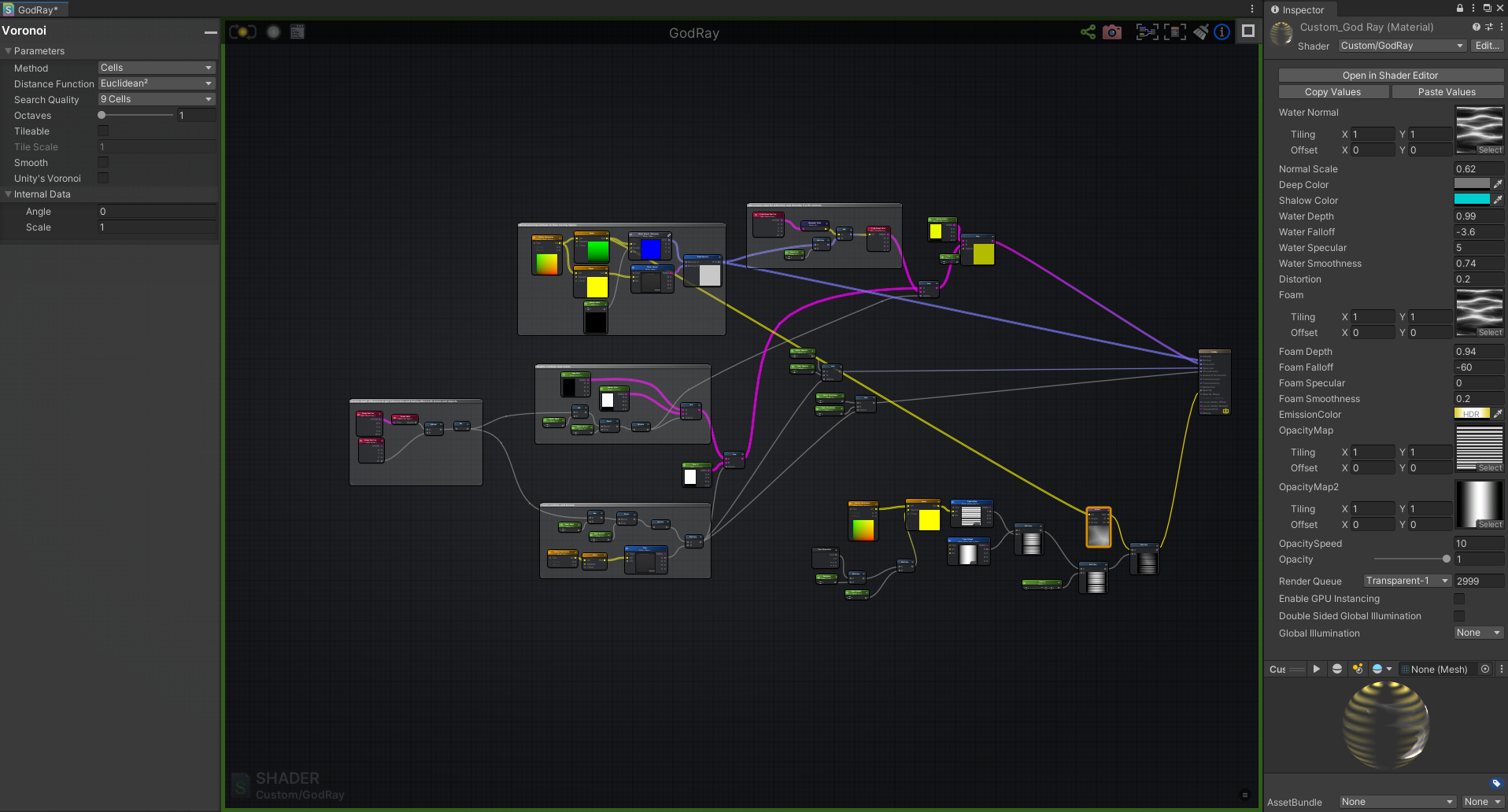Click the Foam Falloff value field
Viewport: 1508px width, 812px height.
[1478, 367]
